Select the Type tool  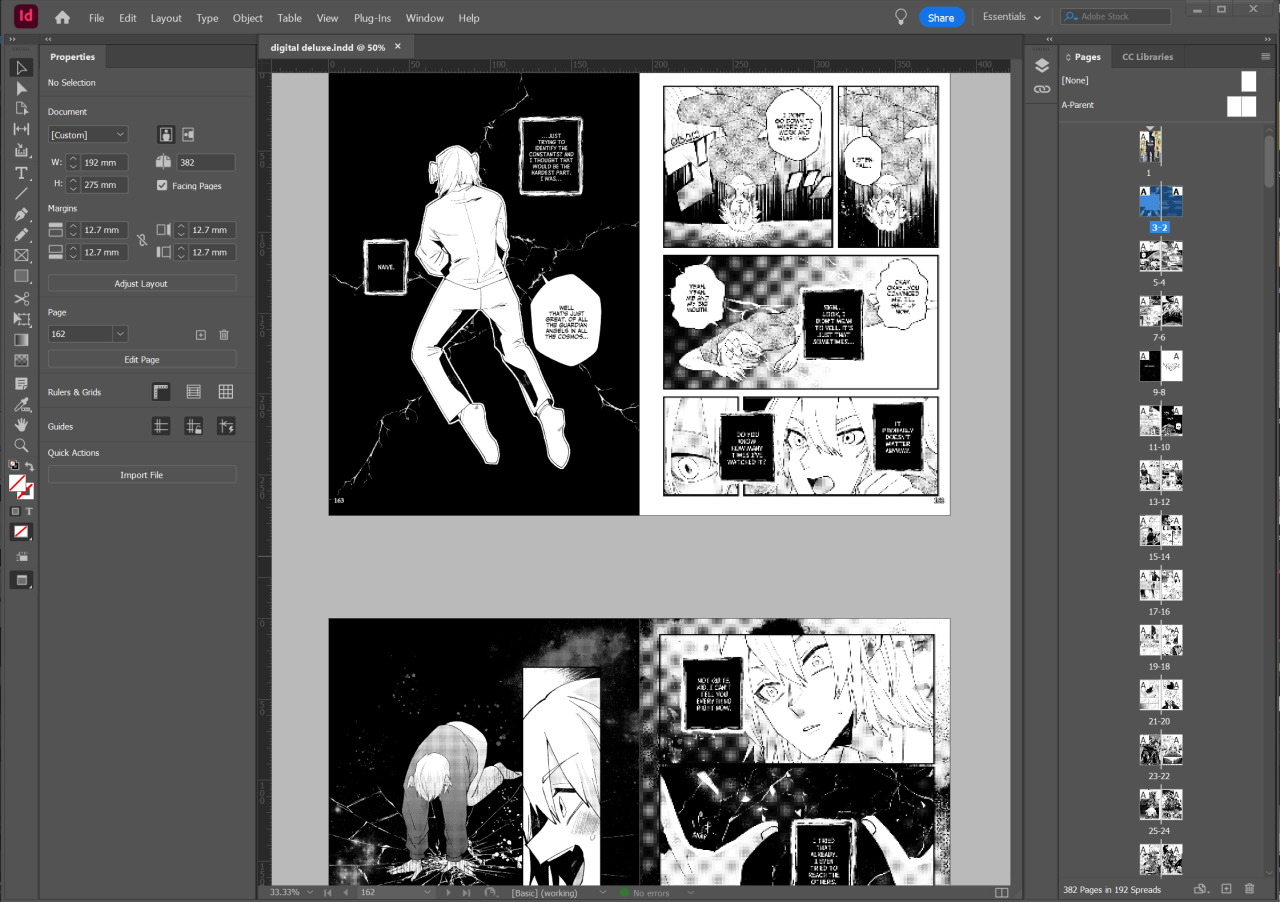(22, 172)
